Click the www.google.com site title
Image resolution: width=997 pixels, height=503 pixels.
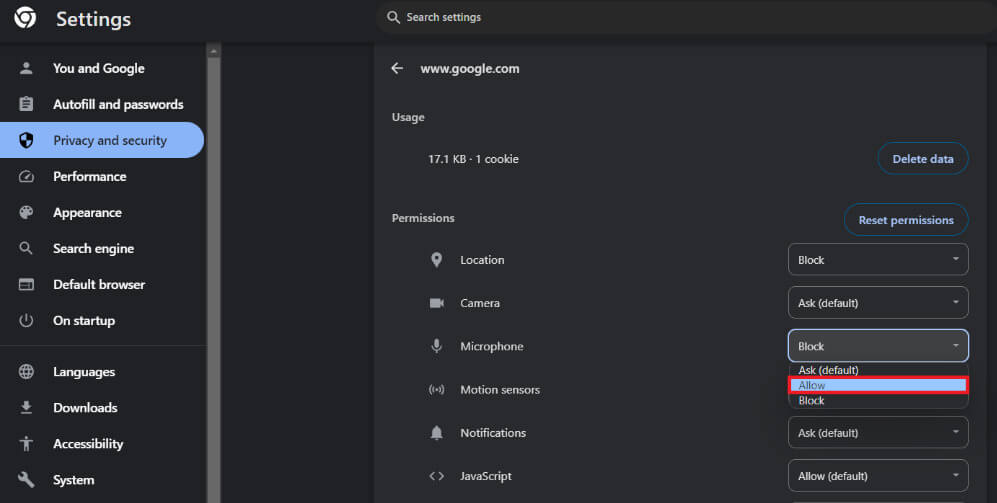pyautogui.click(x=470, y=69)
